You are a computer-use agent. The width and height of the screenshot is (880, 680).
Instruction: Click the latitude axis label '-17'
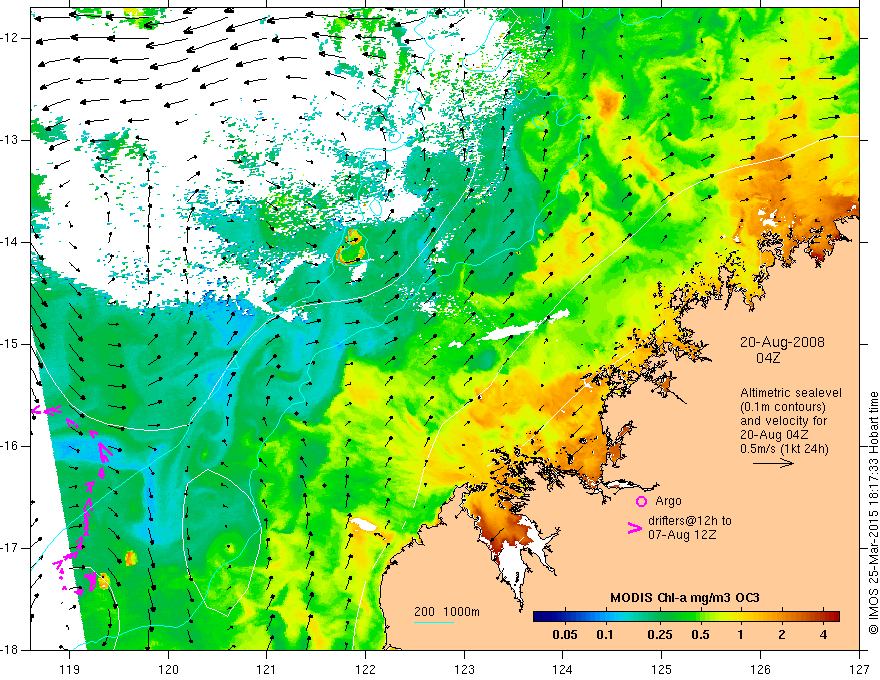10,548
